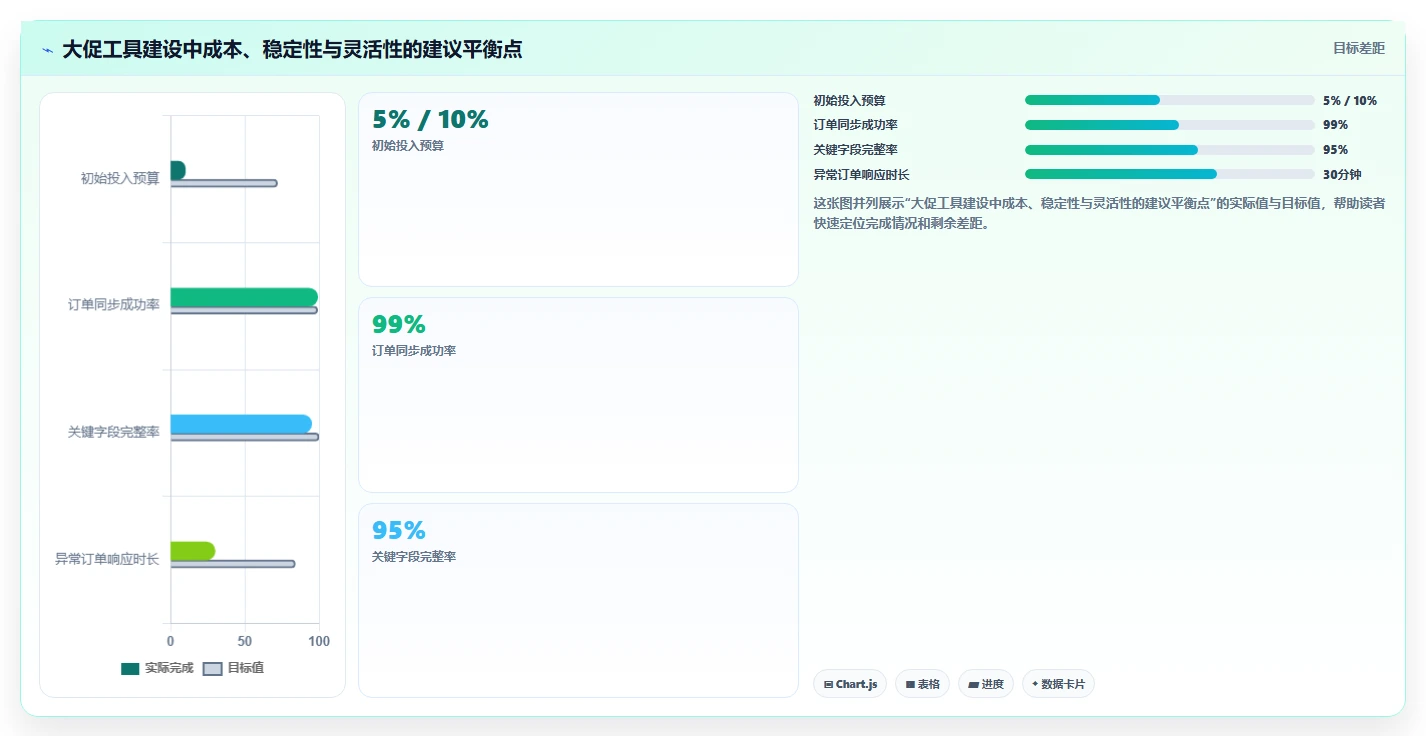Click the 初始投入预算 progress bar

tap(1169, 100)
